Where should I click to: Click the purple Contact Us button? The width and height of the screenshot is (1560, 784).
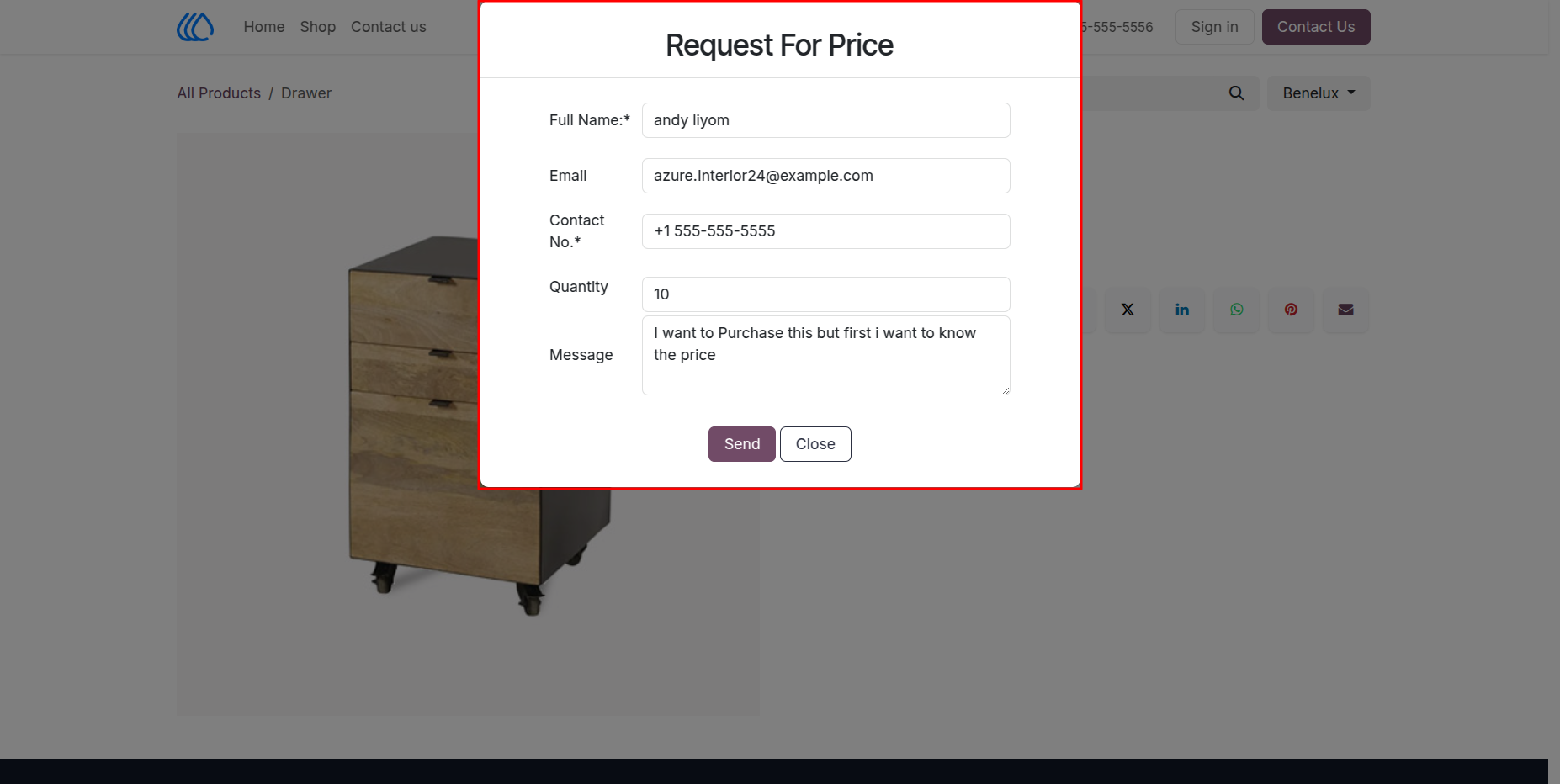coord(1316,27)
